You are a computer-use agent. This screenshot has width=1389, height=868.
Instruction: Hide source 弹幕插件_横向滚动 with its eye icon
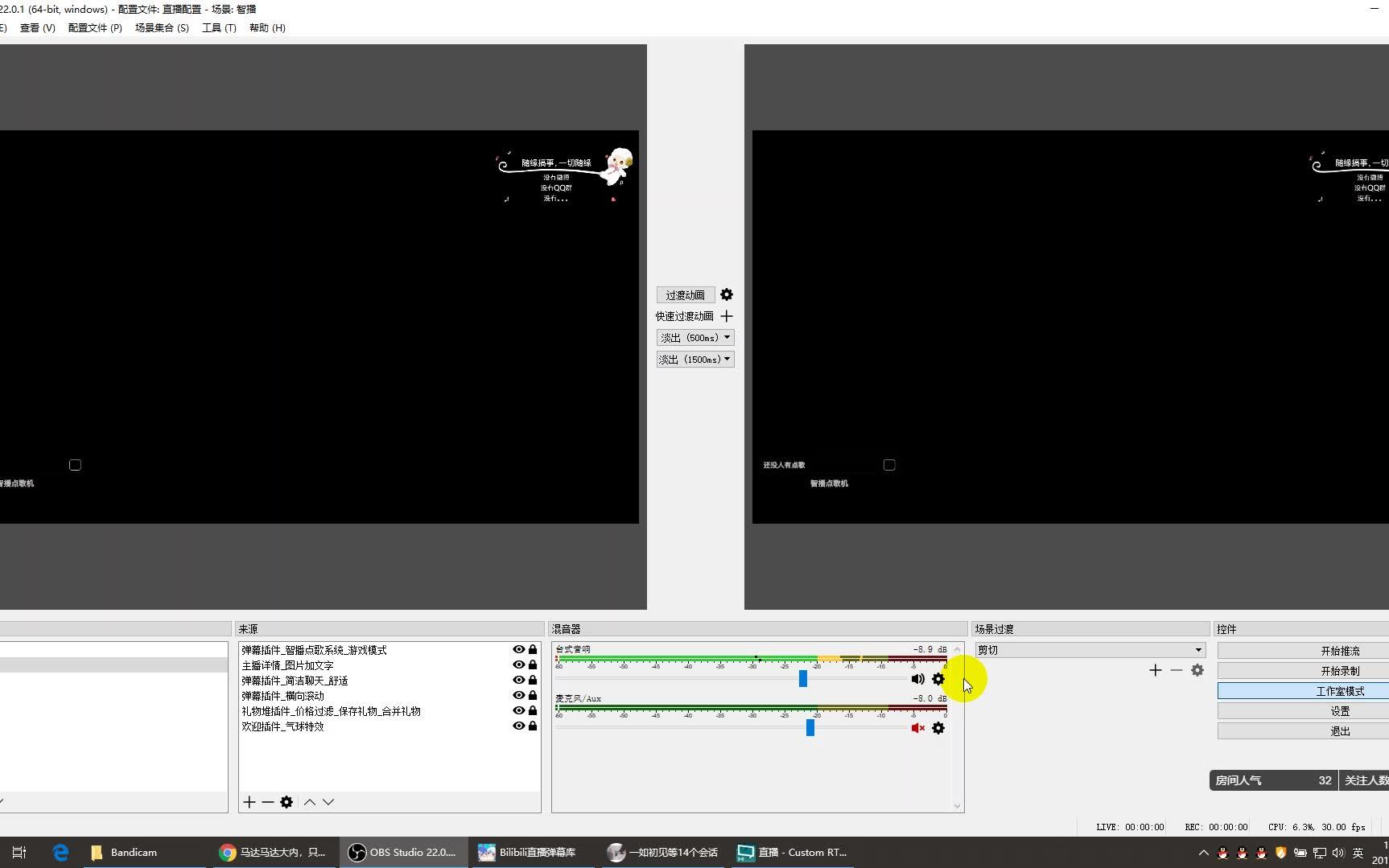pos(519,696)
